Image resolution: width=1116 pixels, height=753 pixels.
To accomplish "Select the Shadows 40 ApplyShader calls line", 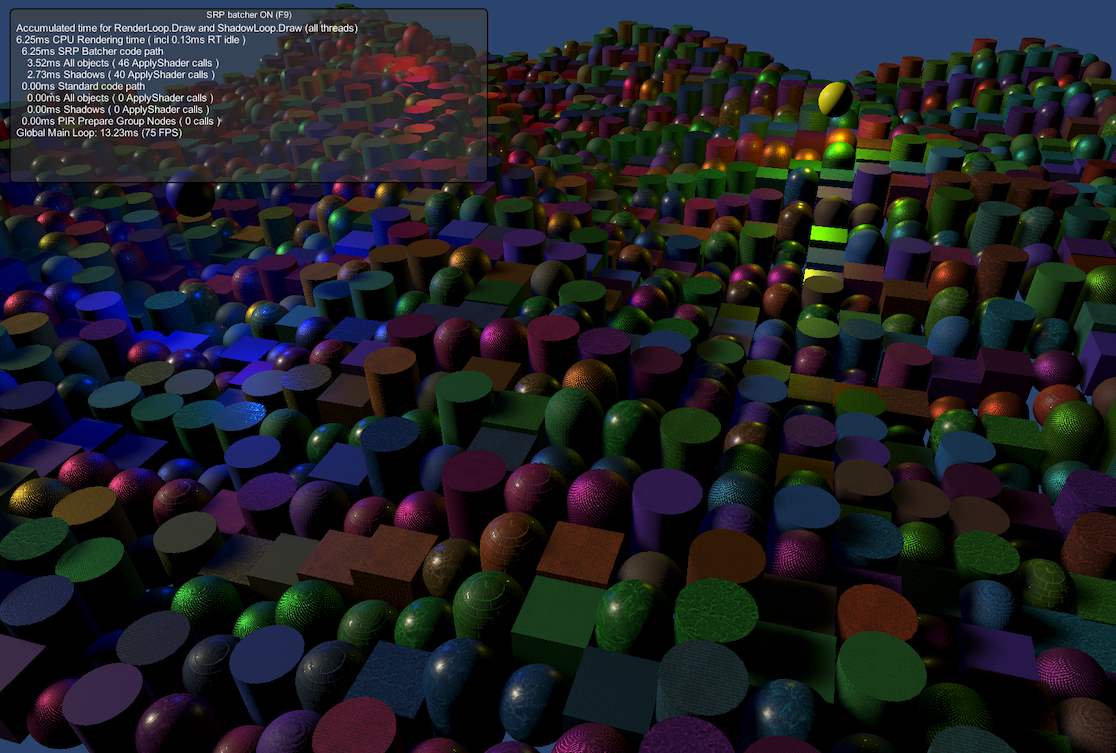I will pos(132,74).
